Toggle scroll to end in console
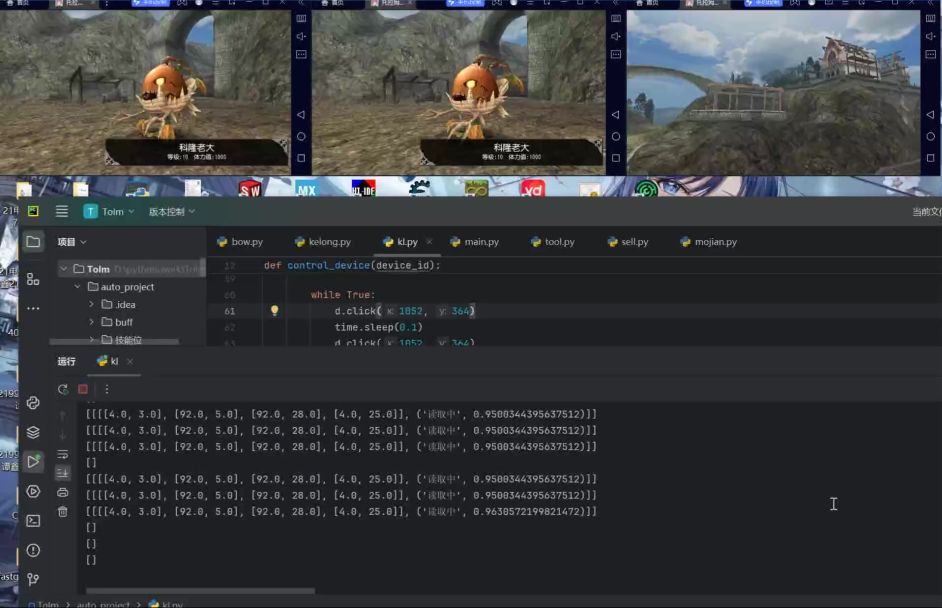 [63, 472]
